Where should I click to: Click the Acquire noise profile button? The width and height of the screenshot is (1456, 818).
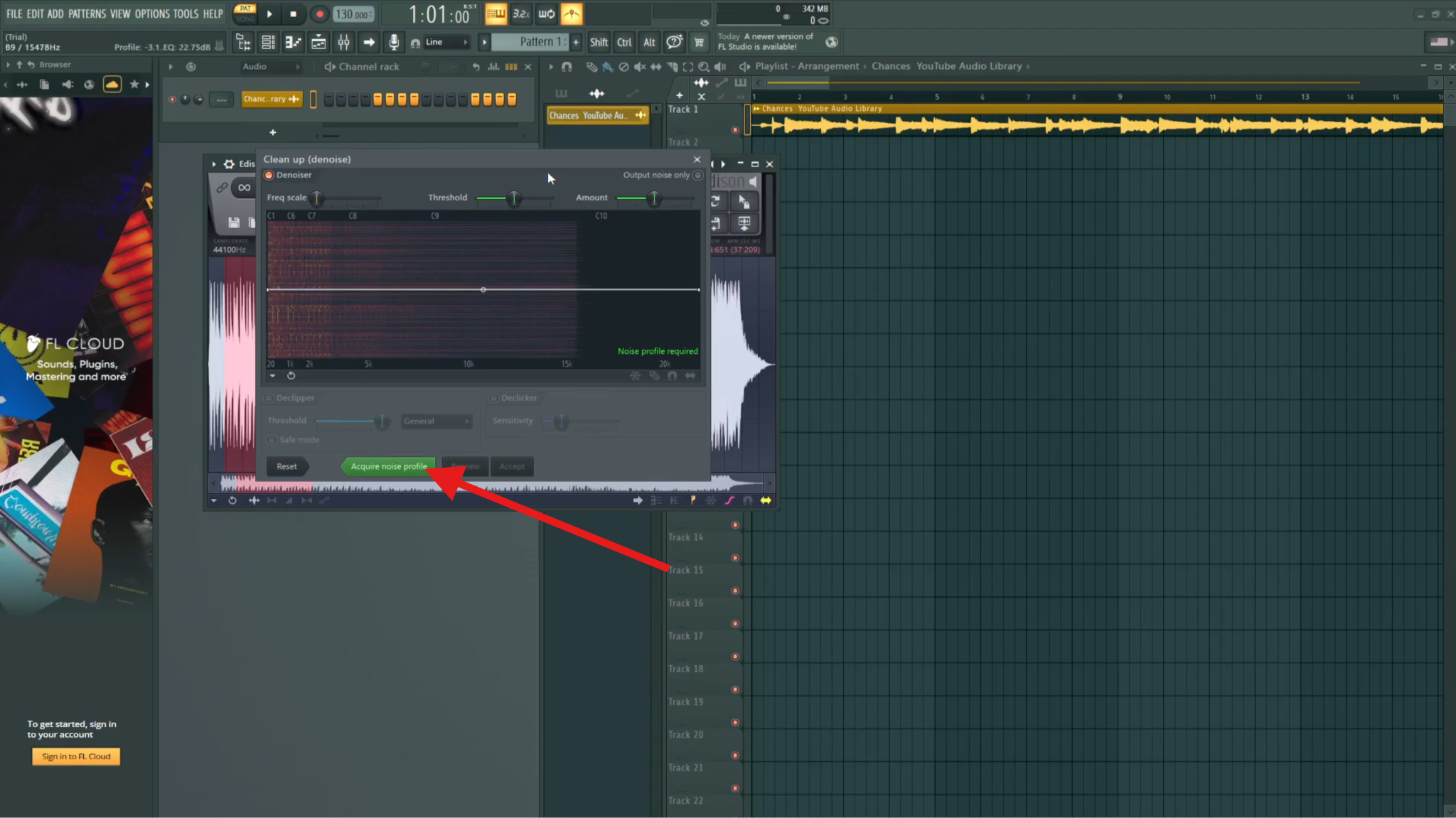pos(388,466)
